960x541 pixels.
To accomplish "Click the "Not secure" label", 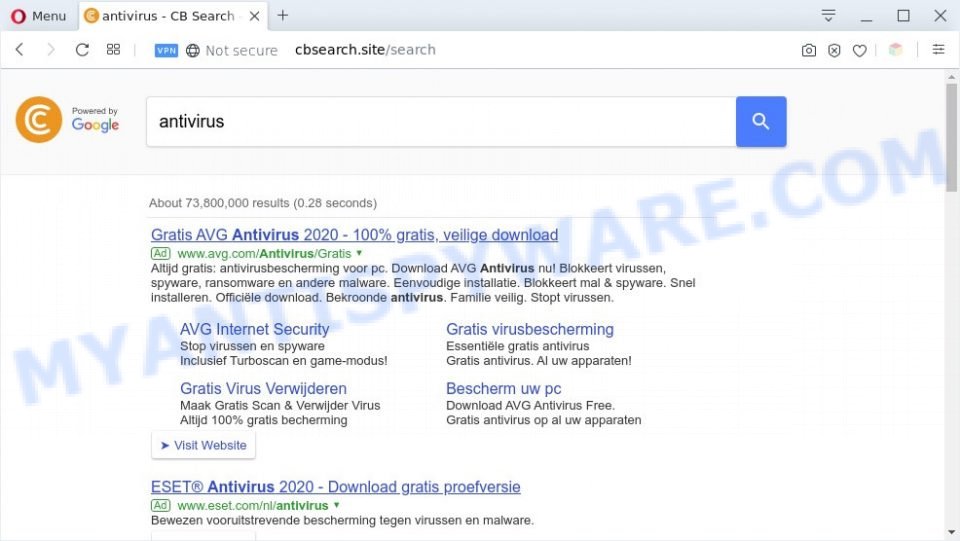I will 241,50.
